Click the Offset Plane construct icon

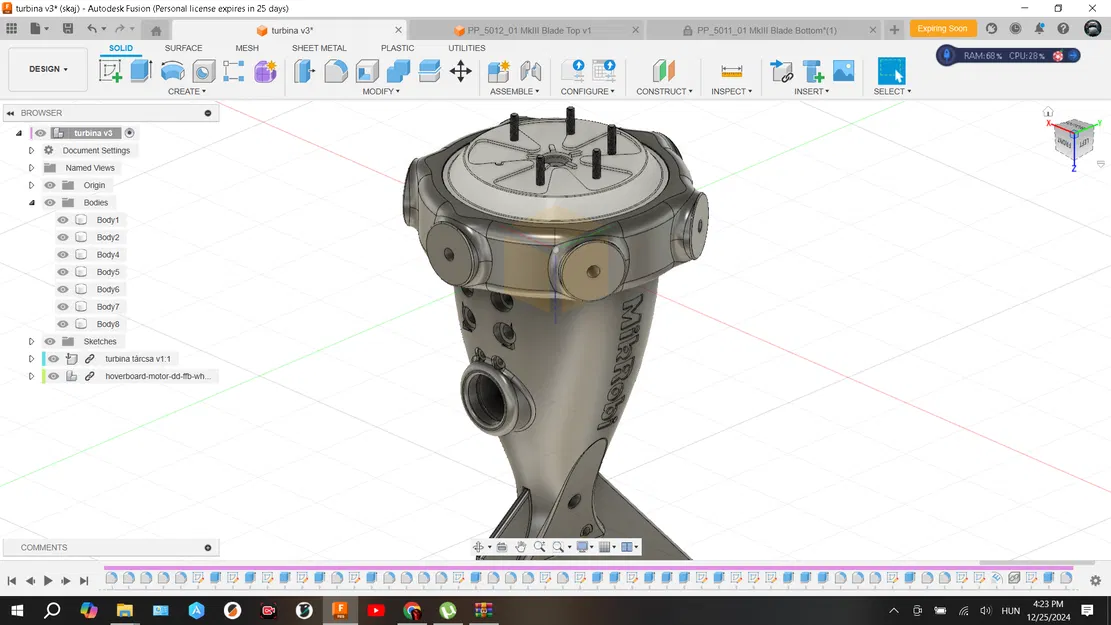tap(664, 71)
